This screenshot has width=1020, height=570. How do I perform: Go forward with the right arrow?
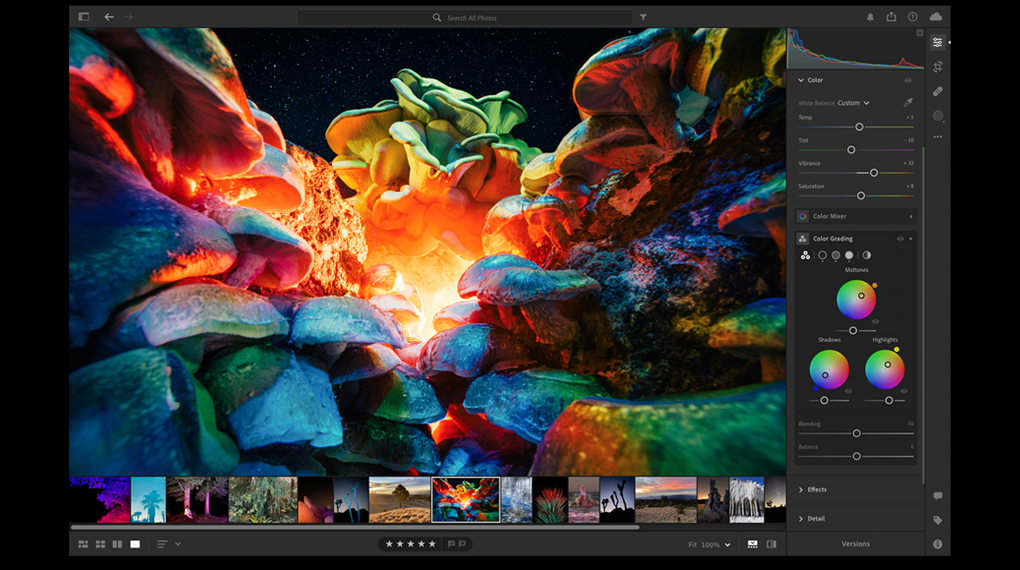tap(128, 17)
